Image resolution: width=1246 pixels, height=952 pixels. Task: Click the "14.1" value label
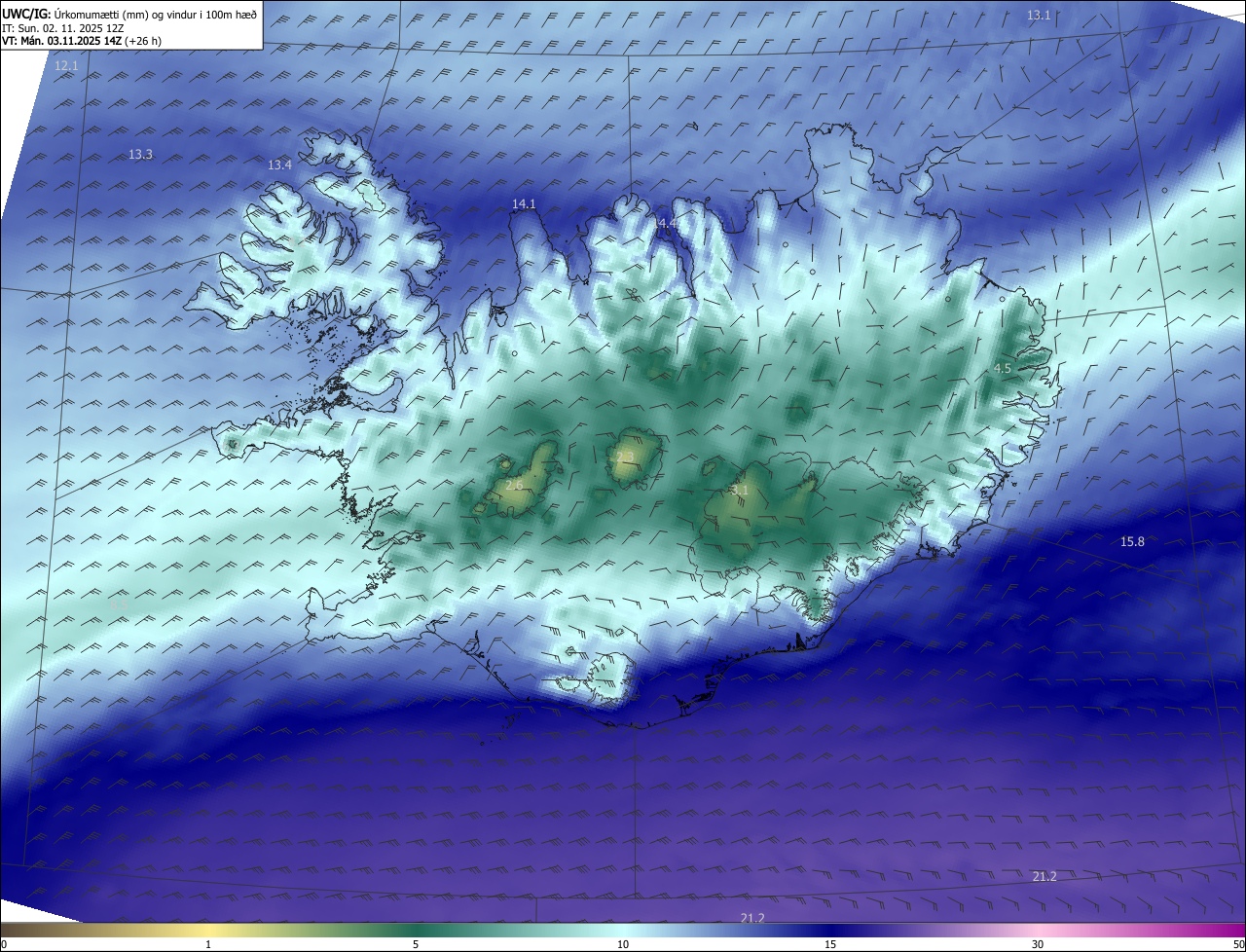tap(524, 203)
